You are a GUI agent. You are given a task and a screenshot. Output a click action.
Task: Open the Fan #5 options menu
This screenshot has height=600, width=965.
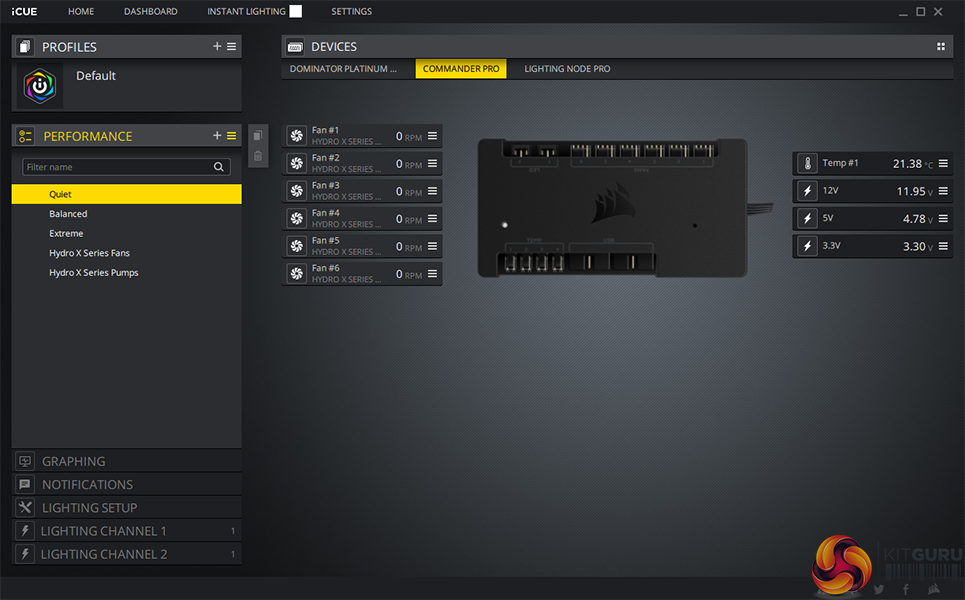click(433, 246)
